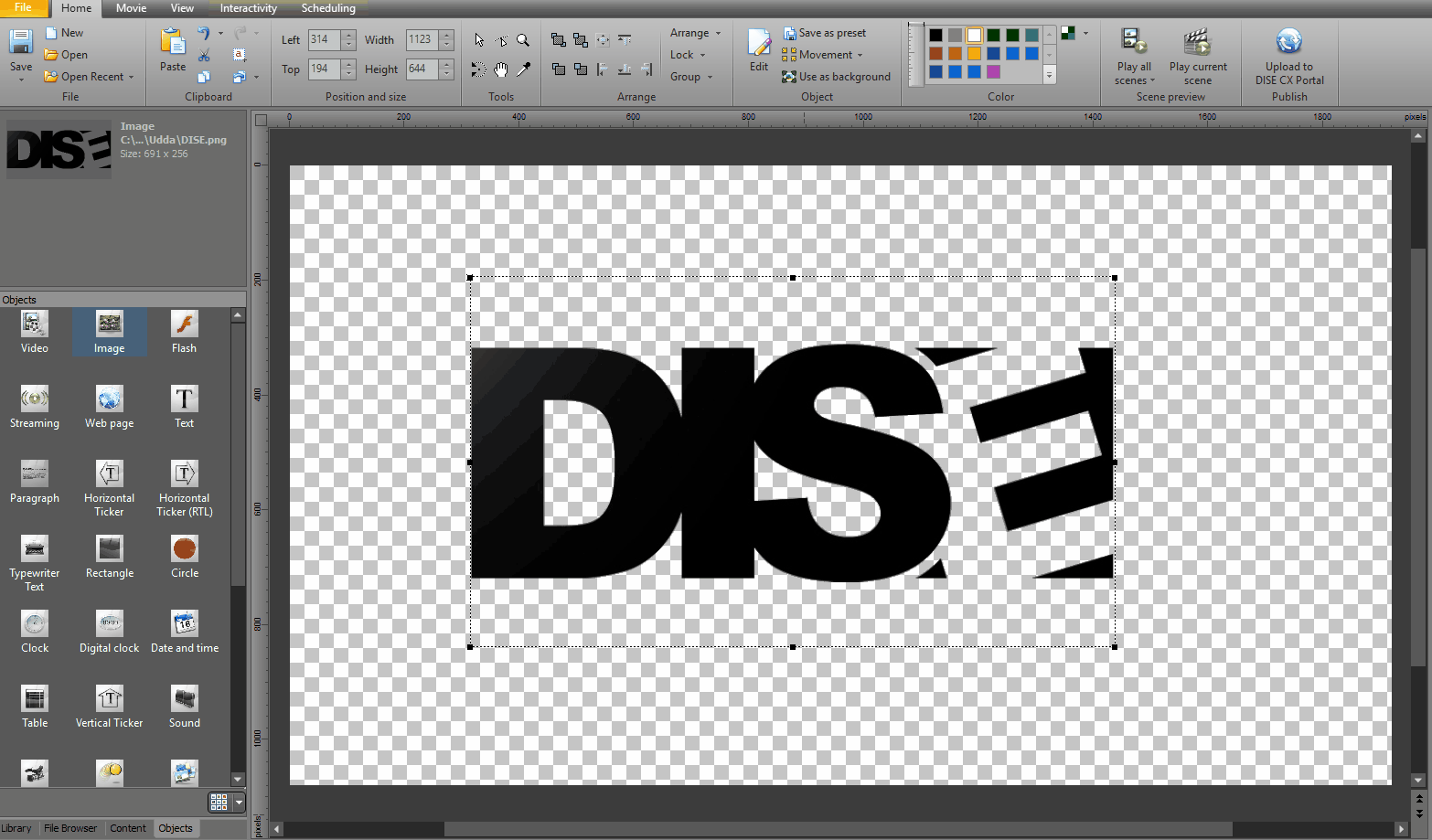Increase the Height value stepper
The width and height of the screenshot is (1432, 840).
pyautogui.click(x=446, y=64)
